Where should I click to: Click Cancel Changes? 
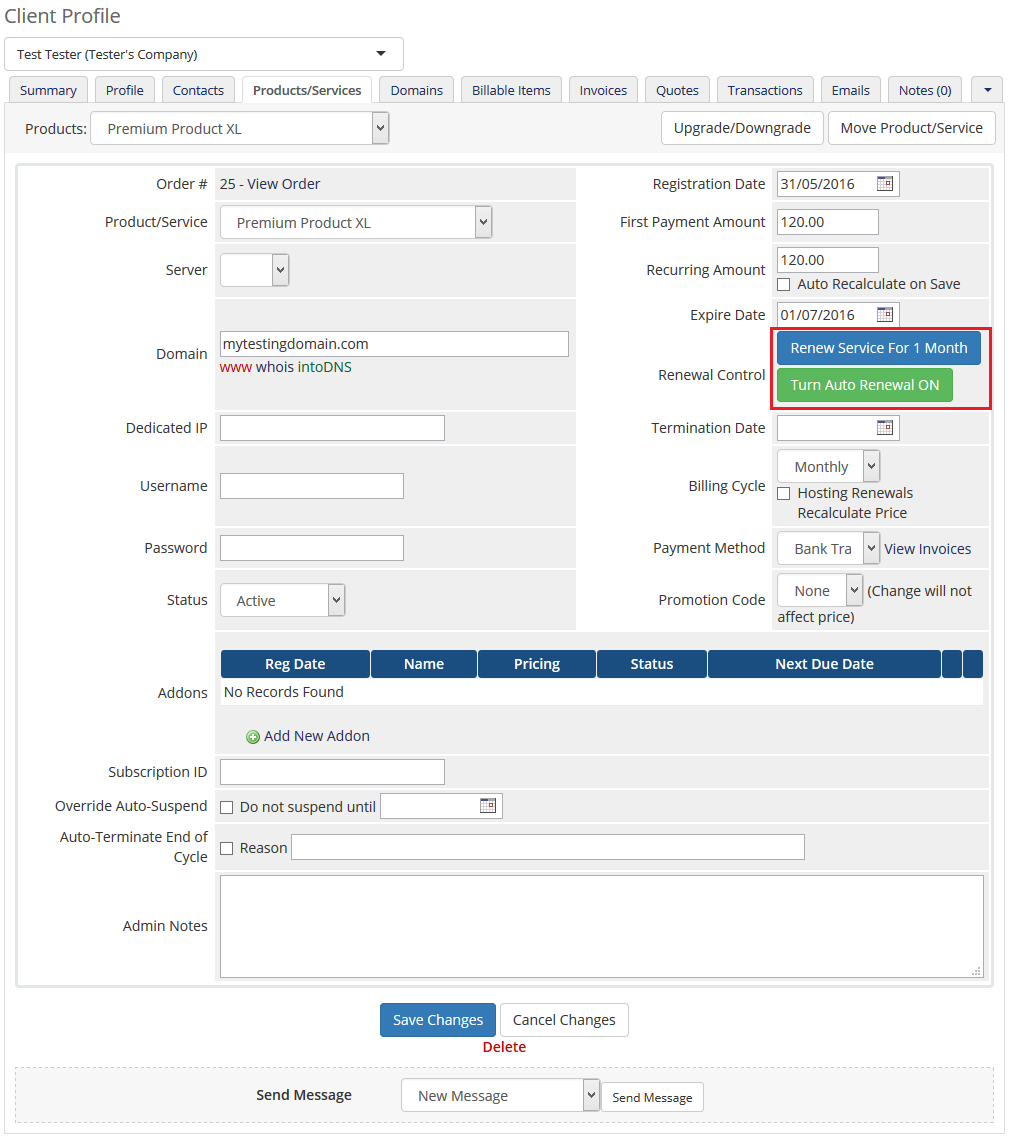pyautogui.click(x=564, y=1020)
